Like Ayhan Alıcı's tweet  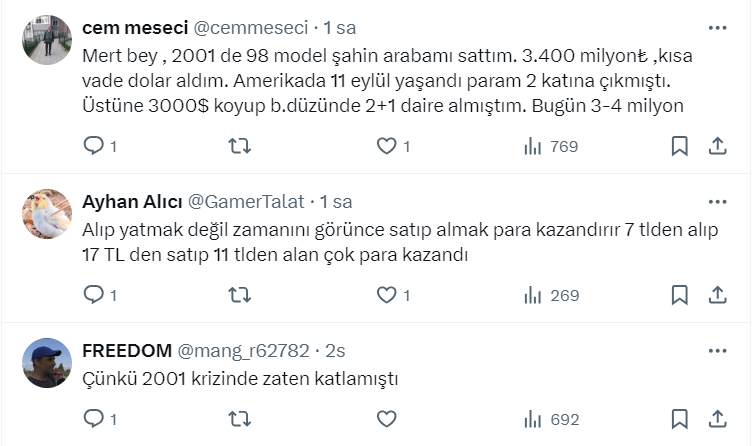tap(386, 295)
